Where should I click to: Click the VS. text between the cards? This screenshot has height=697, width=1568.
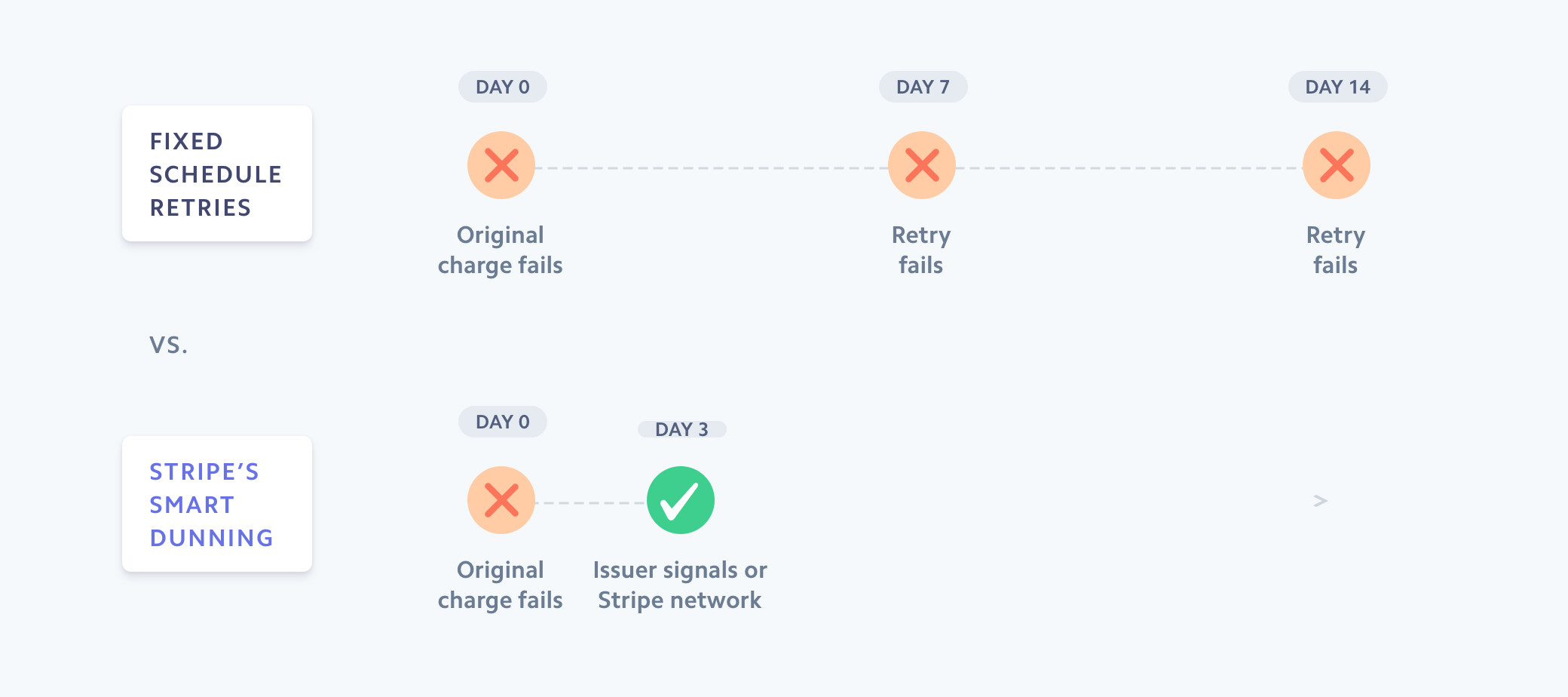pyautogui.click(x=169, y=345)
